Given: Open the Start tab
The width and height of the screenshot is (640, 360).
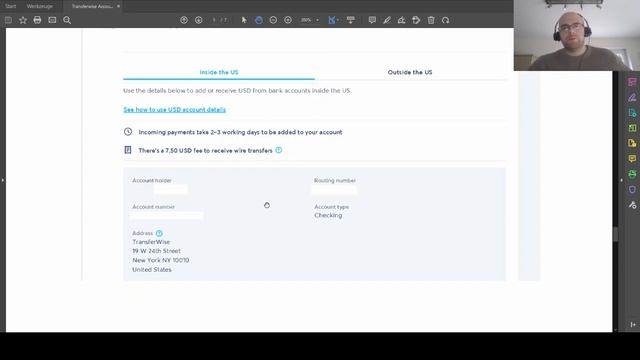Looking at the screenshot, I should point(11,6).
